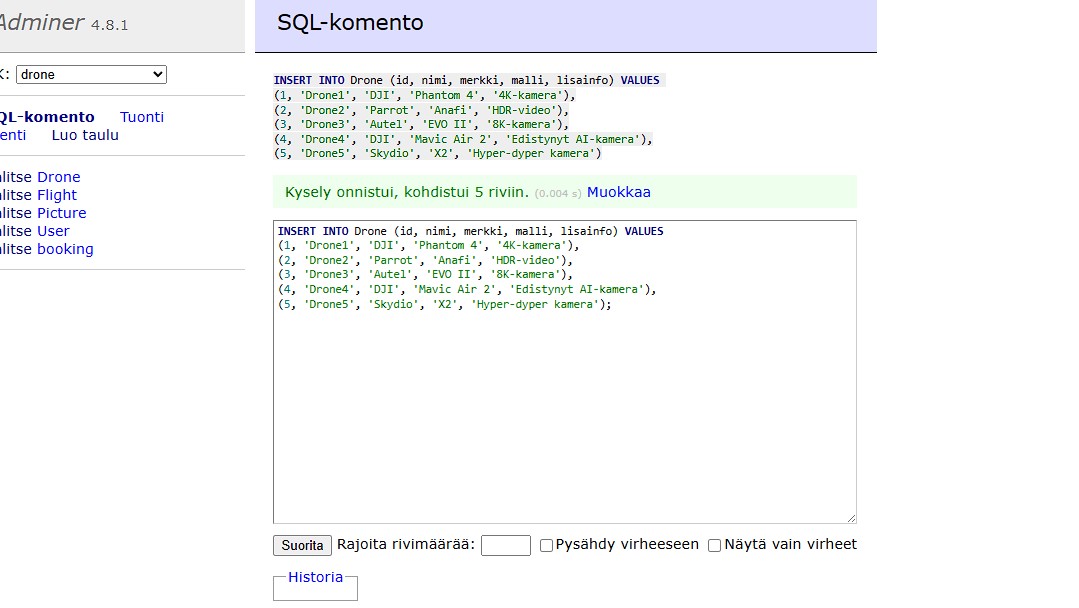The height and width of the screenshot is (608, 1079).
Task: Click the select link beside Flight
Action: tap(14, 195)
